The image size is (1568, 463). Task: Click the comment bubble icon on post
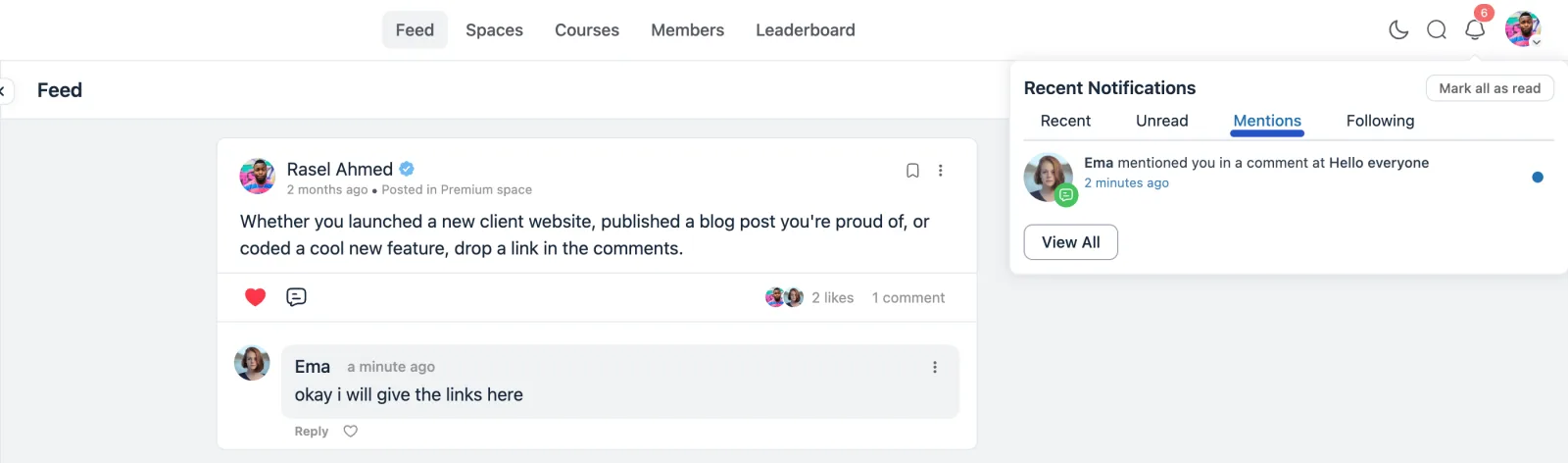click(x=296, y=297)
